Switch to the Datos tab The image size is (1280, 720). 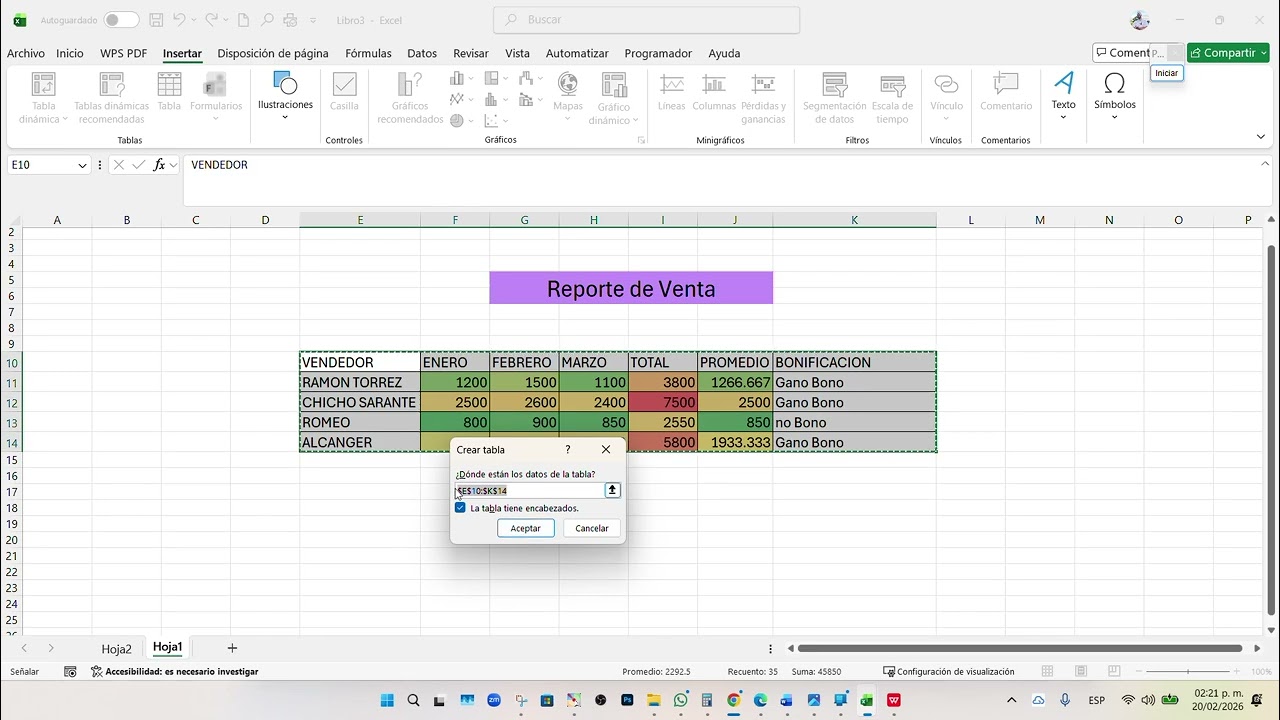coord(422,54)
